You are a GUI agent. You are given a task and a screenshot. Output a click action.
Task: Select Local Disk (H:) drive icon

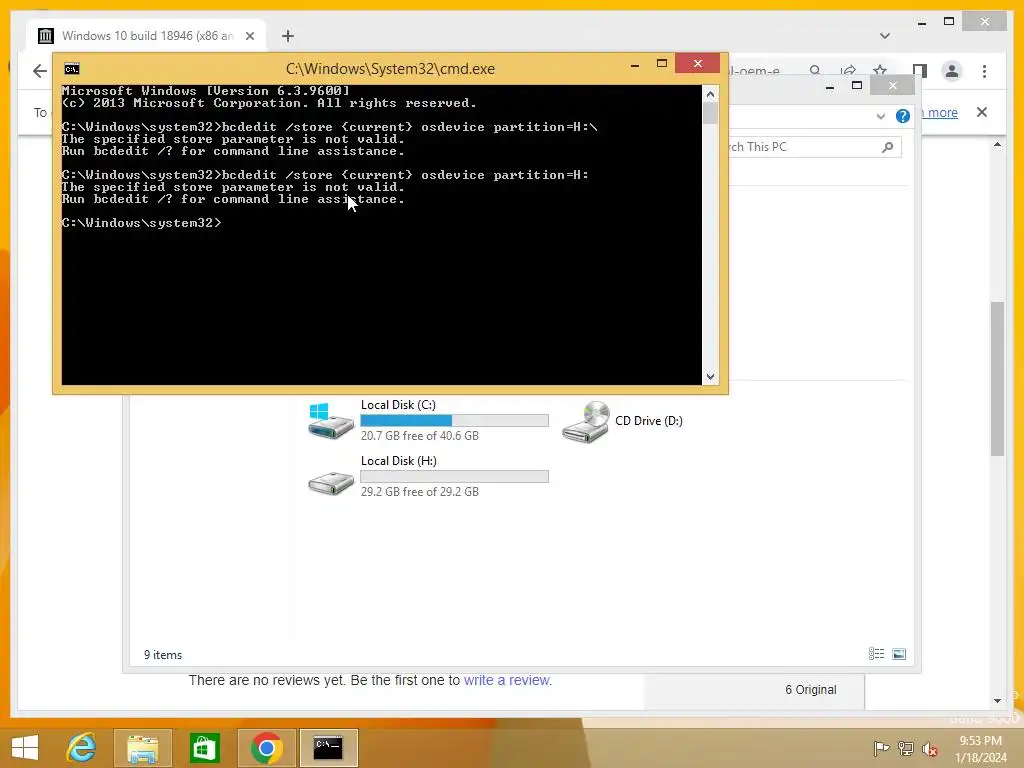pos(331,483)
